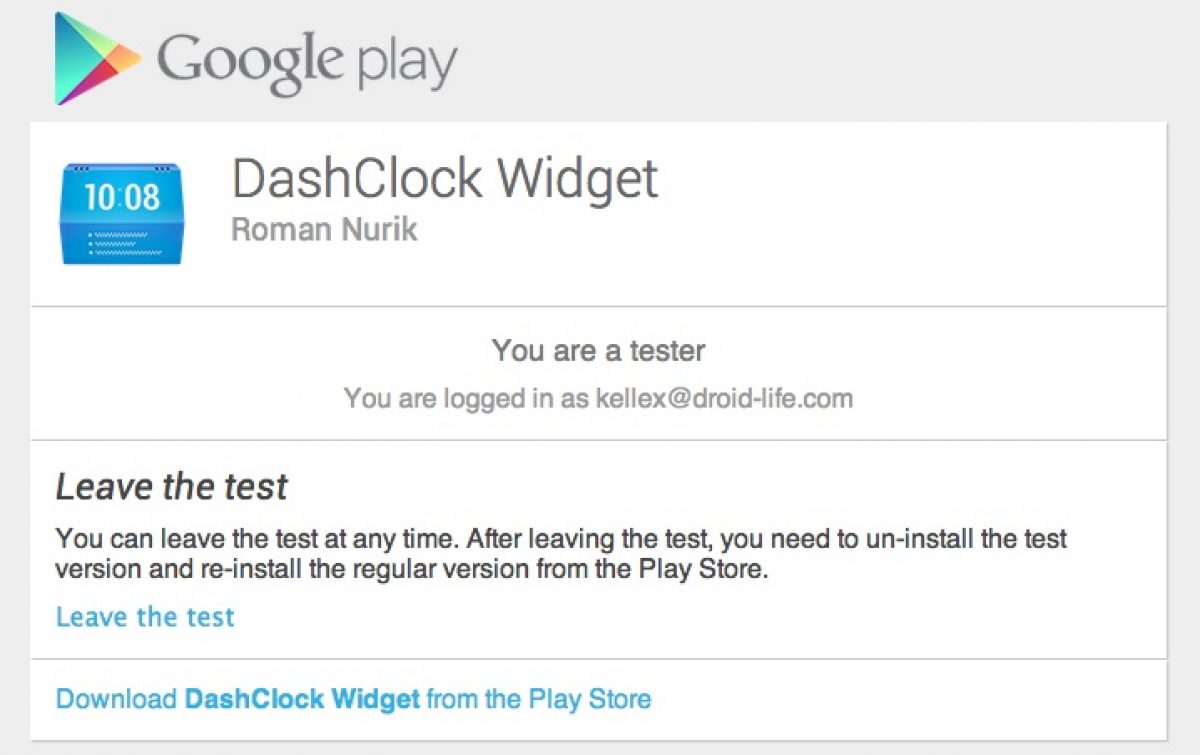Viewport: 1200px width, 755px height.
Task: Click the "You are a tester" status text
Action: tap(598, 350)
